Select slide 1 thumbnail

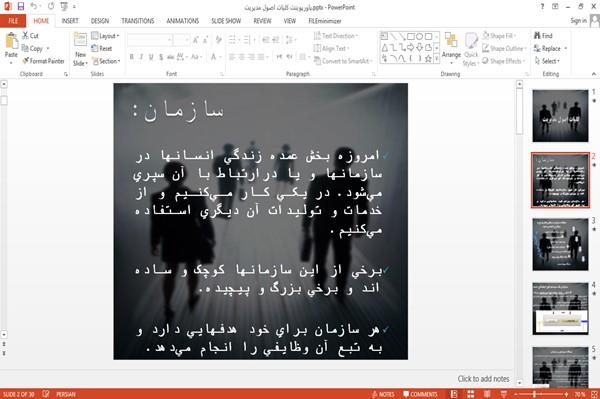(x=560, y=116)
